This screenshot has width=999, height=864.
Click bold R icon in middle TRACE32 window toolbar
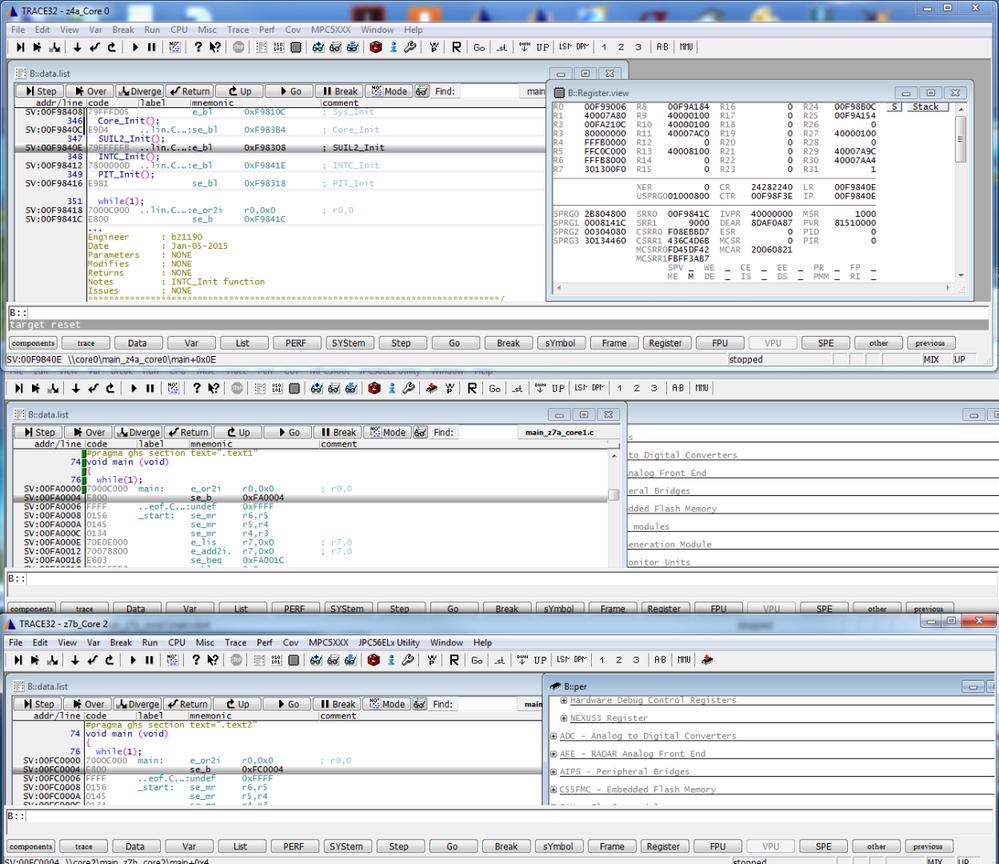(472, 388)
